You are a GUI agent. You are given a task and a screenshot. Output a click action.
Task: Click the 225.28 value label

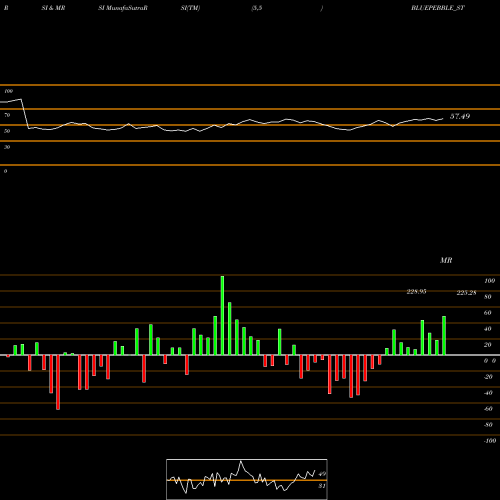pyautogui.click(x=466, y=293)
